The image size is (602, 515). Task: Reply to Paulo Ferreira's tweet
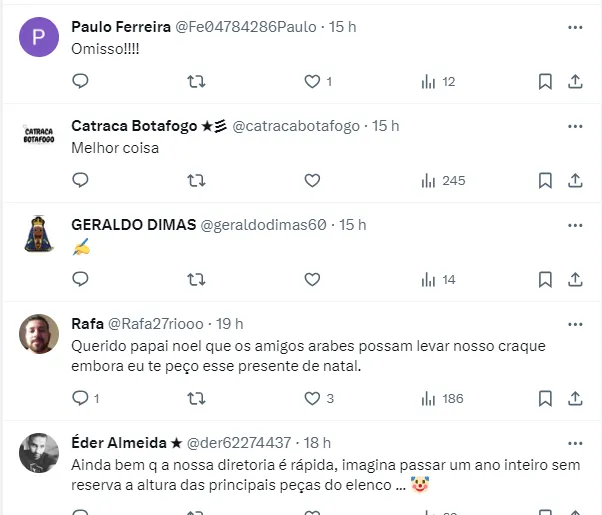80,81
